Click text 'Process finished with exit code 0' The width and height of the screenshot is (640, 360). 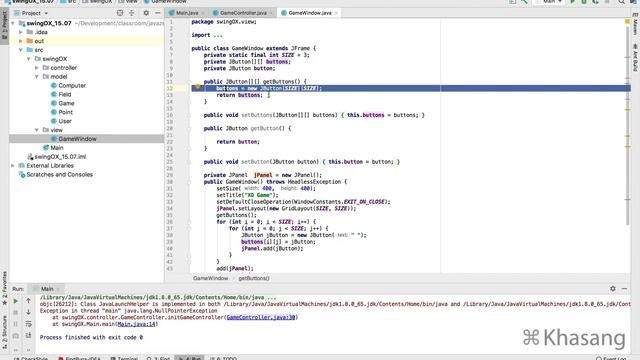pyautogui.click(x=91, y=338)
